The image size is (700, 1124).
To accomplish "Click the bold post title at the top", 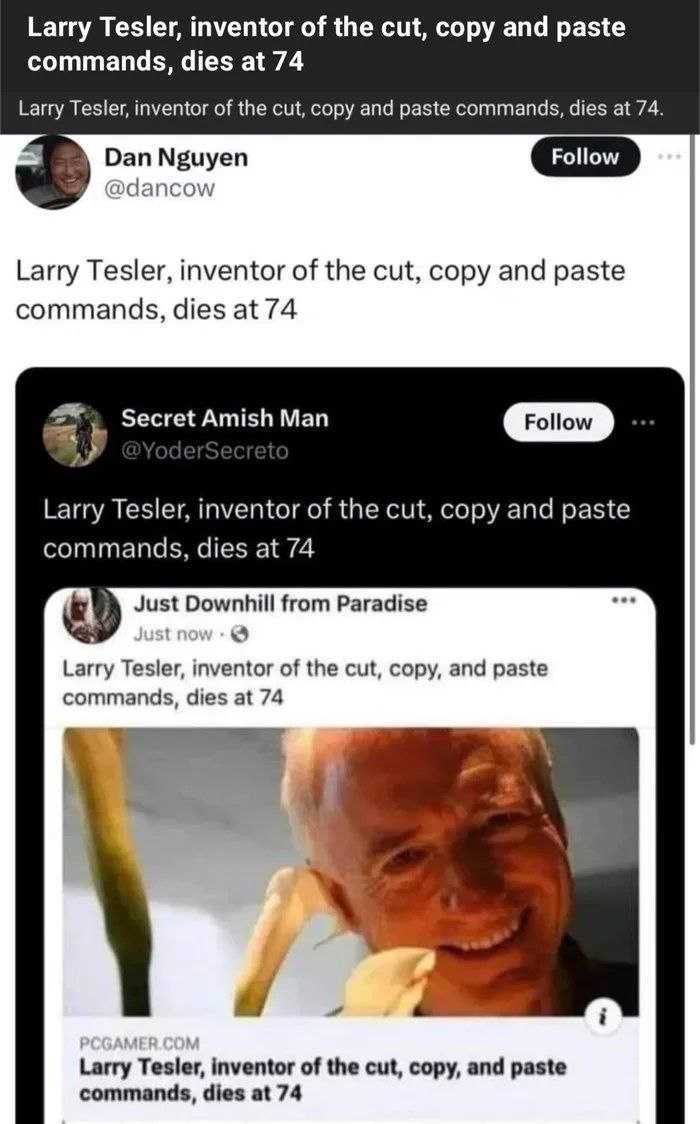I will 326,44.
